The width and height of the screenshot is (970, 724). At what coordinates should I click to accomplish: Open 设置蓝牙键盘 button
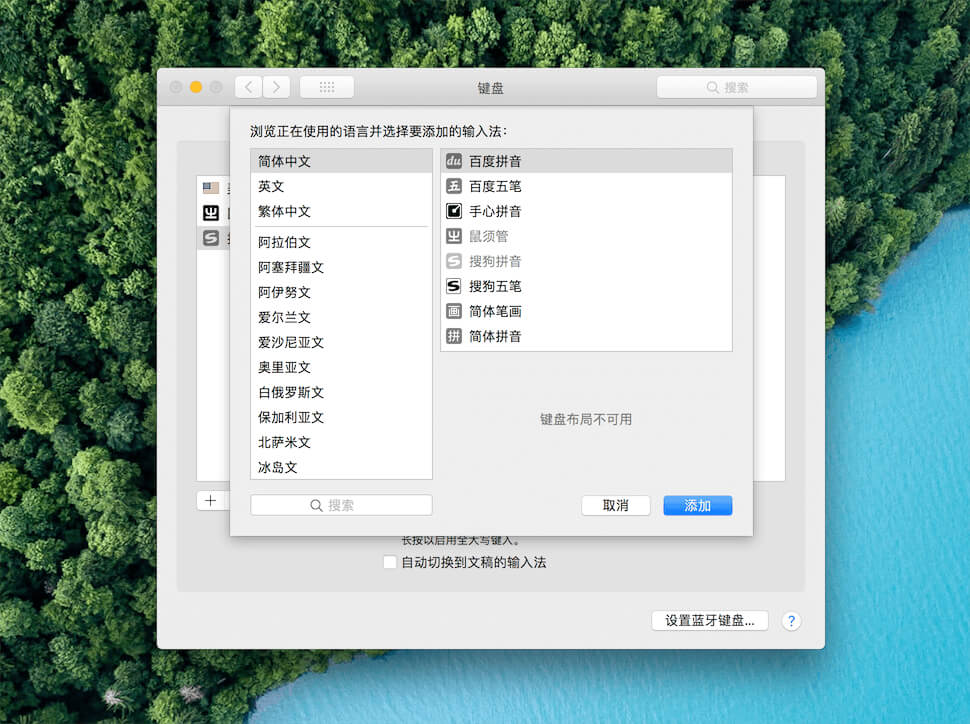[x=710, y=621]
